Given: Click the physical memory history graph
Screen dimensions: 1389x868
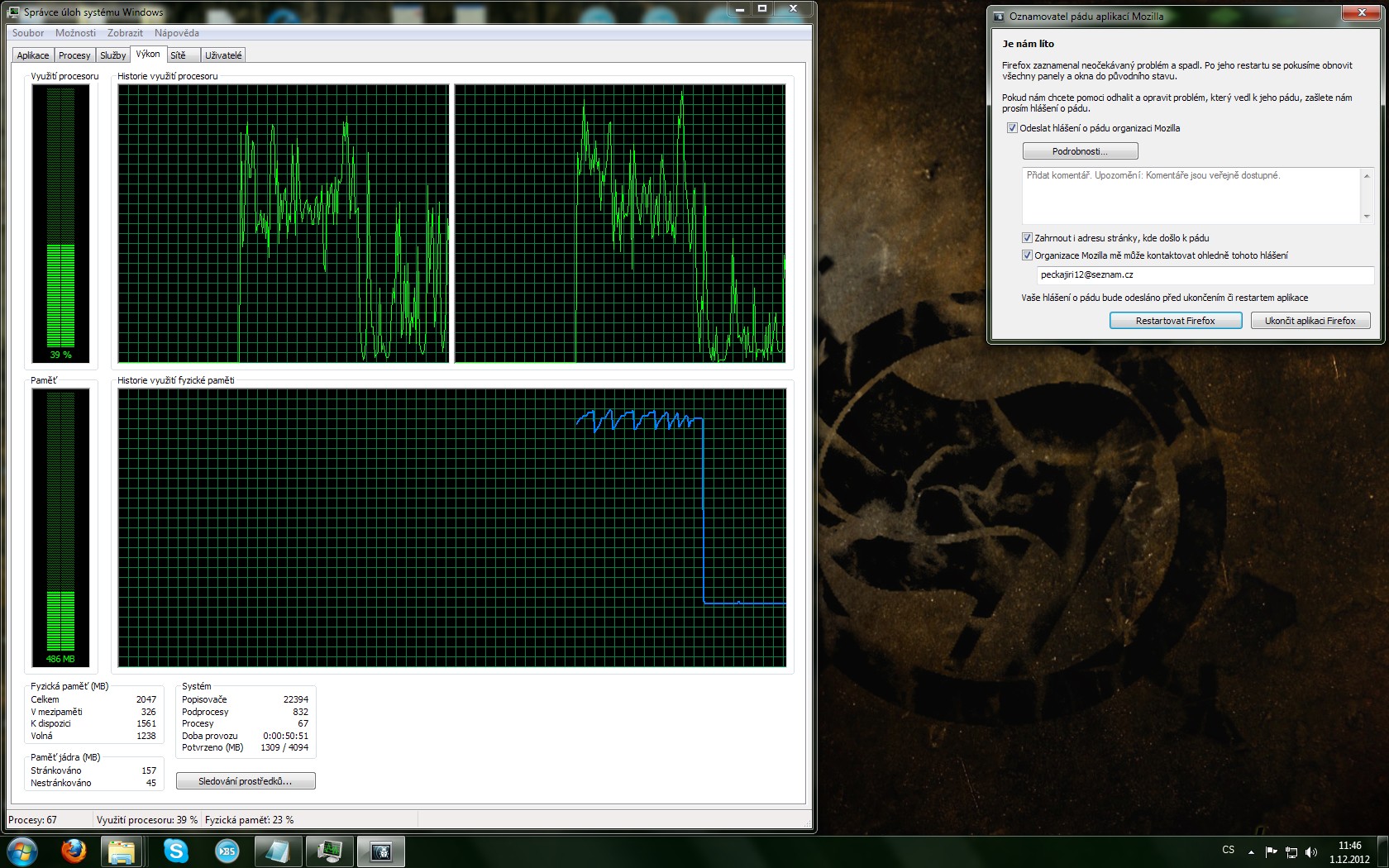Looking at the screenshot, I should point(451,527).
